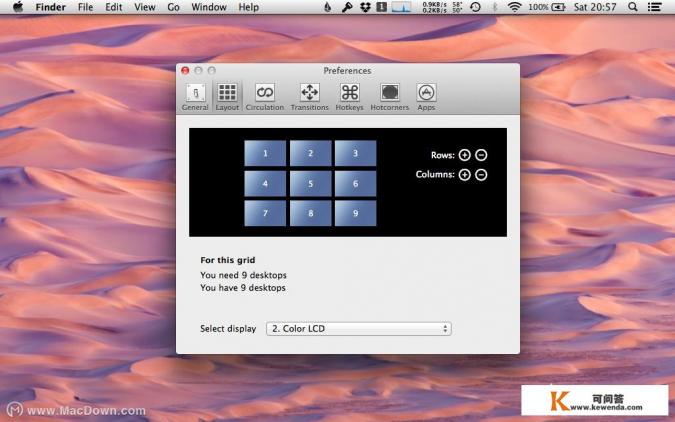The height and width of the screenshot is (422, 675).
Task: Open the Select display dropdown
Action: (x=359, y=329)
